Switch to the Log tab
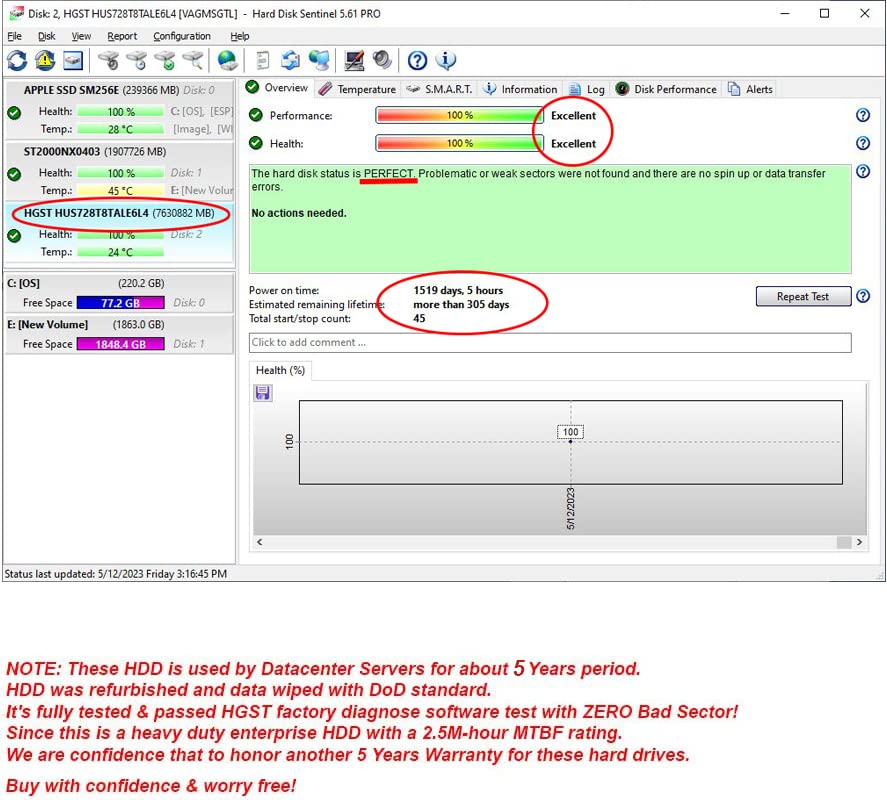 587,89
